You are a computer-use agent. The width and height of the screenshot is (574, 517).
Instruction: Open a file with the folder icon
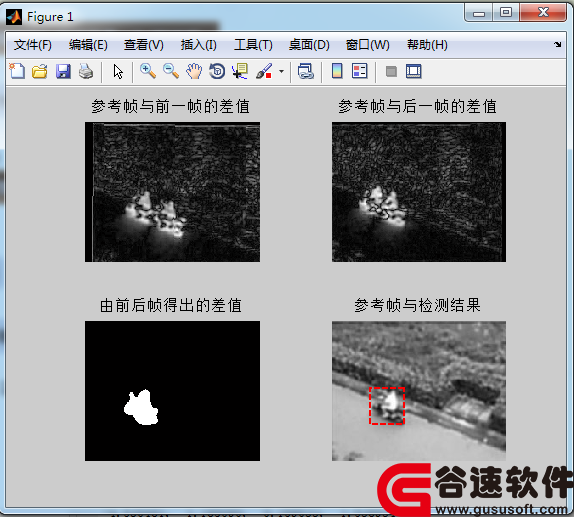point(40,71)
